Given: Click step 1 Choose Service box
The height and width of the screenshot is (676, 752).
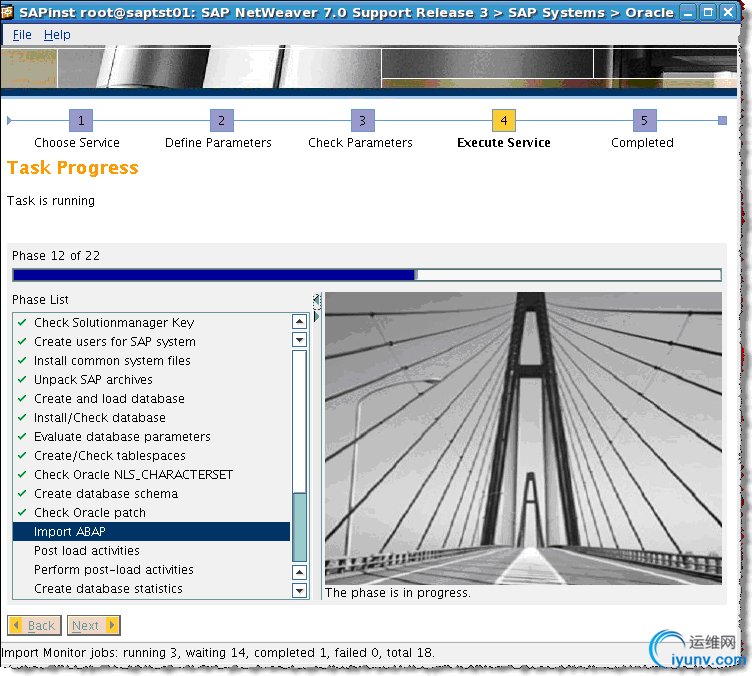Looking at the screenshot, I should (x=81, y=120).
